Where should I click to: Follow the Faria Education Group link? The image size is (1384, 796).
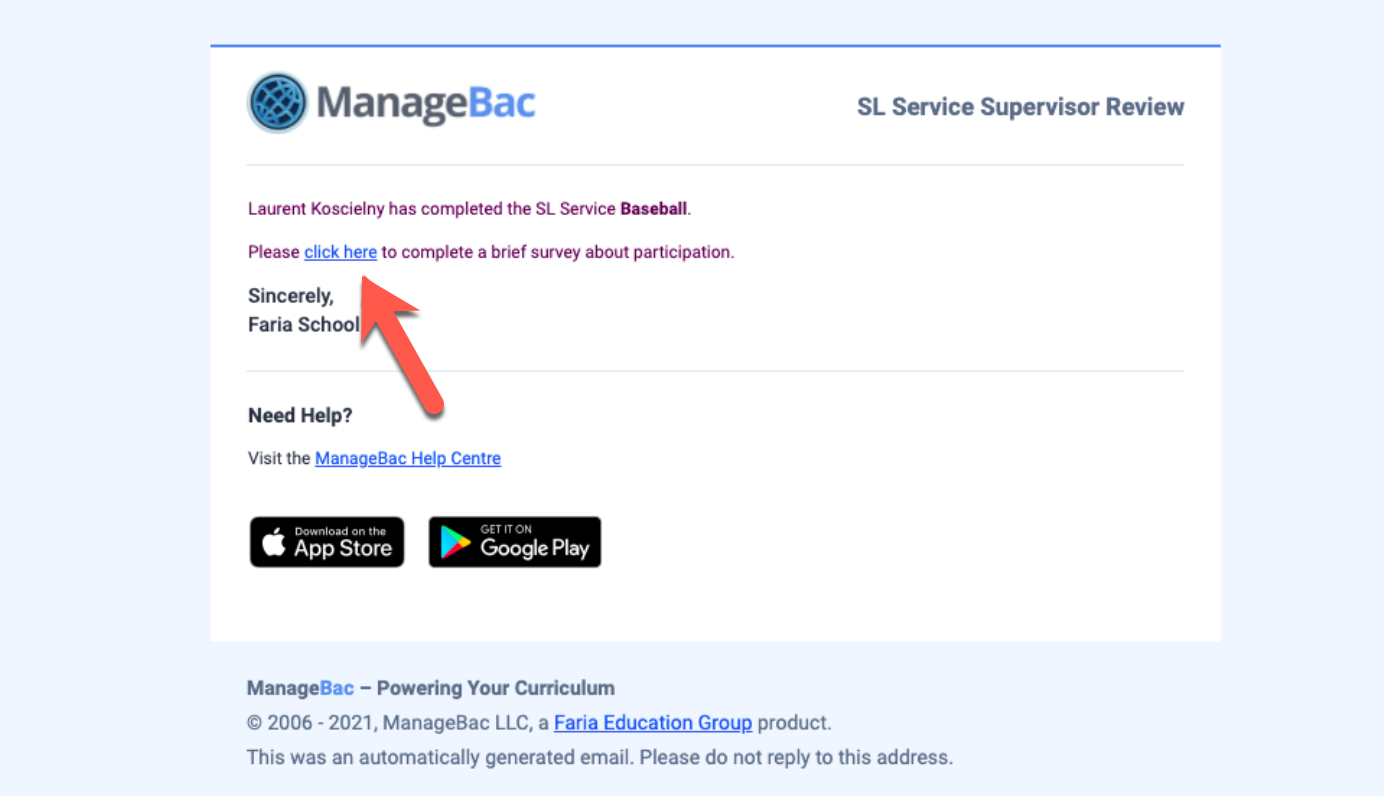(x=653, y=722)
